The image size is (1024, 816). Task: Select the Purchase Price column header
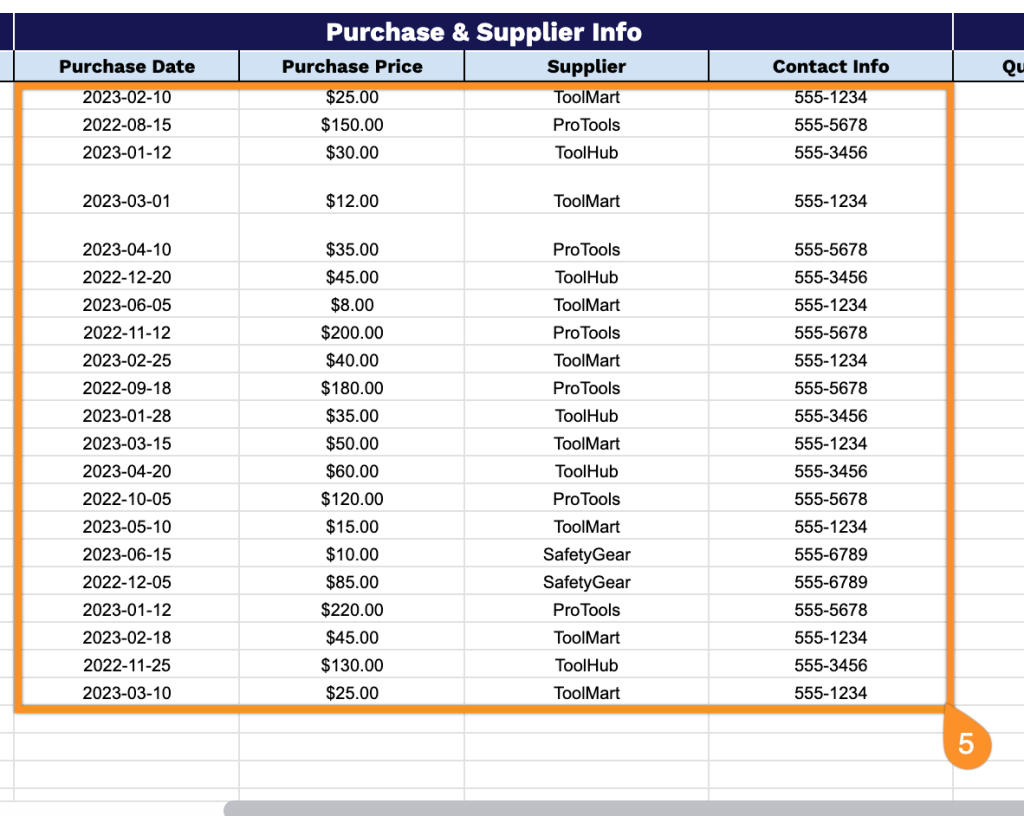click(x=352, y=67)
